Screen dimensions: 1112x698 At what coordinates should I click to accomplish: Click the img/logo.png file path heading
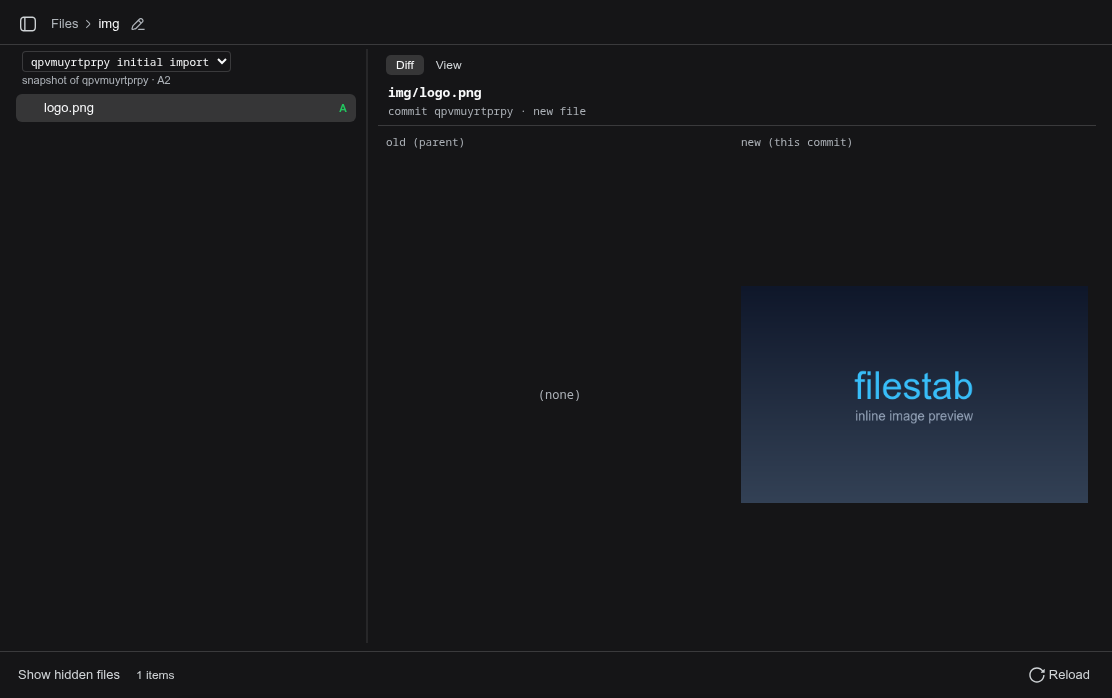435,93
